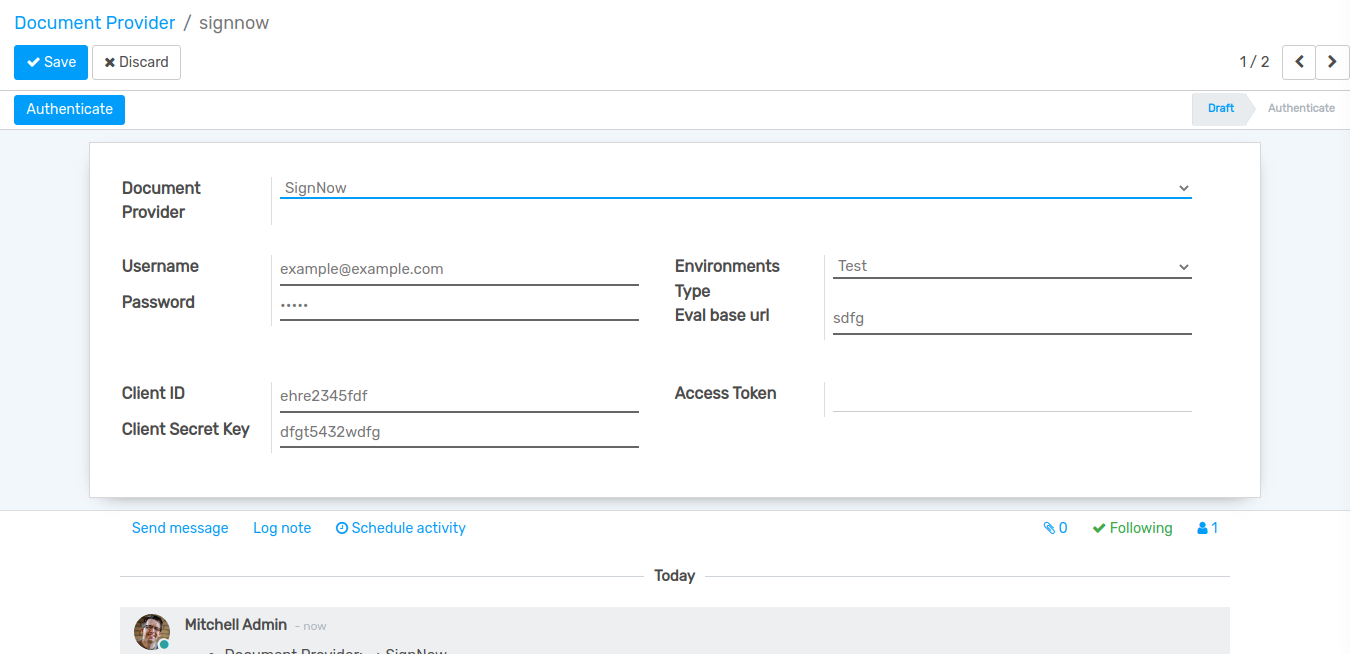Image resolution: width=1350 pixels, height=654 pixels.
Task: Open Log note in the chatter
Action: tap(282, 528)
